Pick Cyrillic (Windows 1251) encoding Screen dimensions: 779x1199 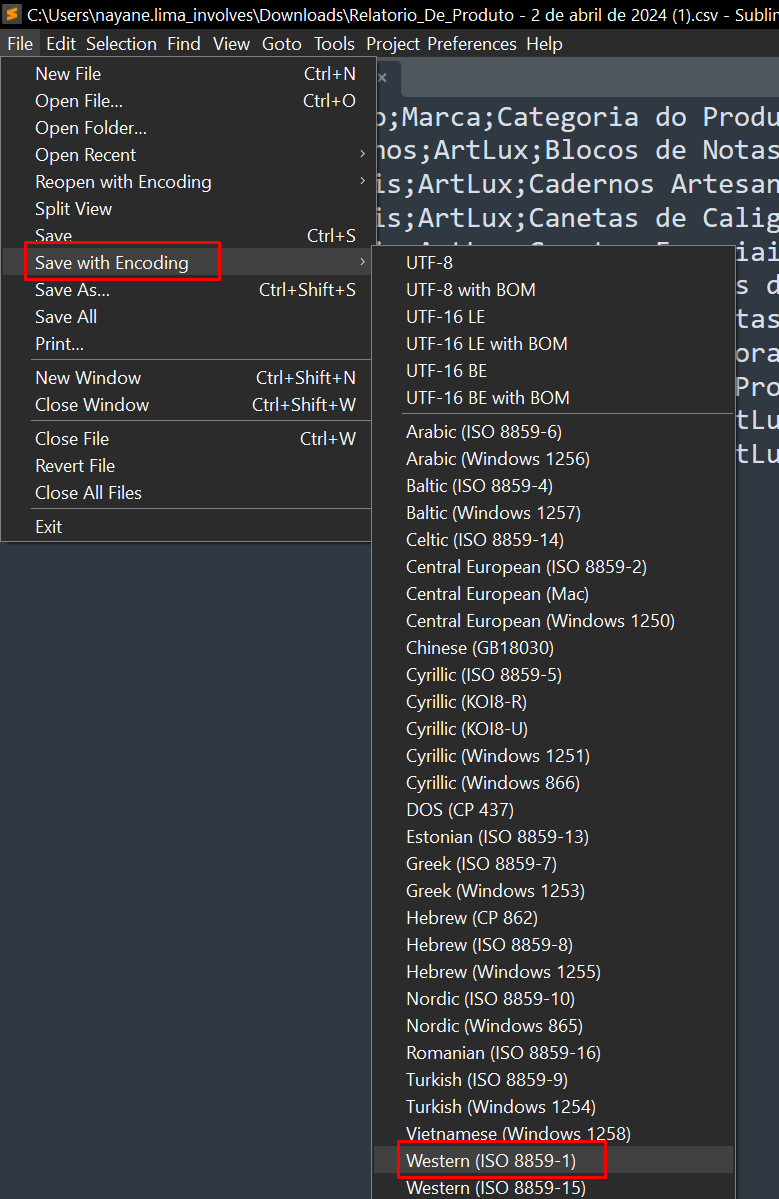[497, 756]
